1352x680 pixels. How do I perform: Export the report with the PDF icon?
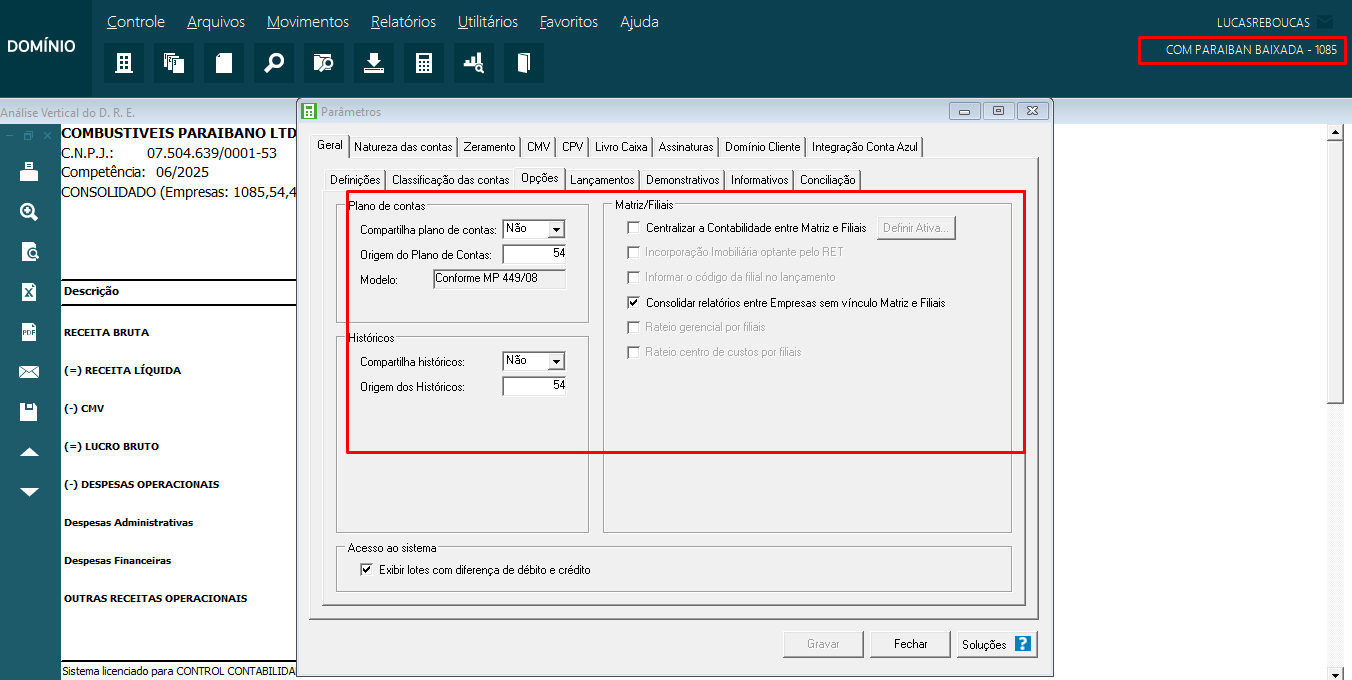[x=29, y=332]
